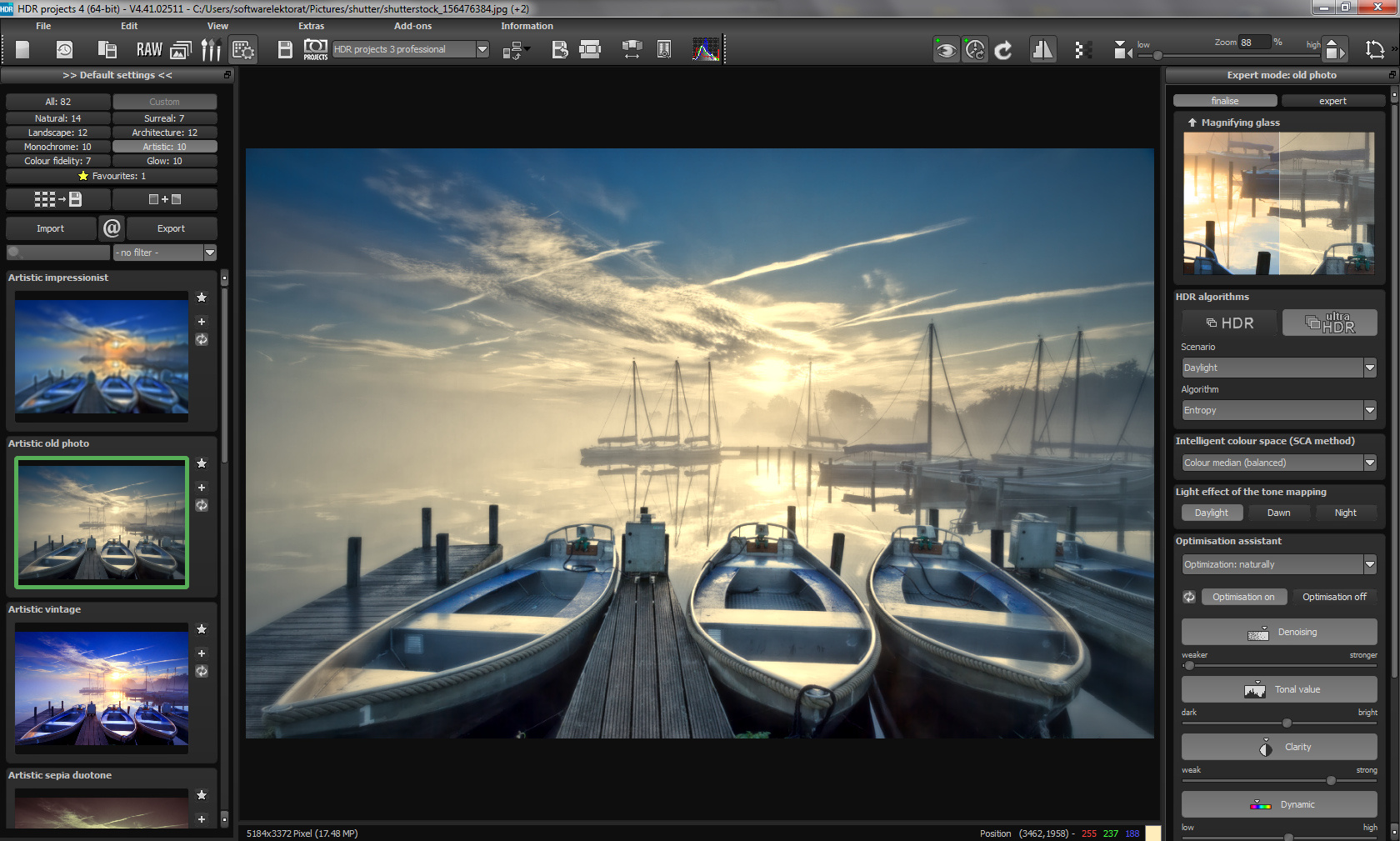This screenshot has height=841, width=1400.
Task: Click the three paint brushes icon
Action: pyautogui.click(x=211, y=50)
